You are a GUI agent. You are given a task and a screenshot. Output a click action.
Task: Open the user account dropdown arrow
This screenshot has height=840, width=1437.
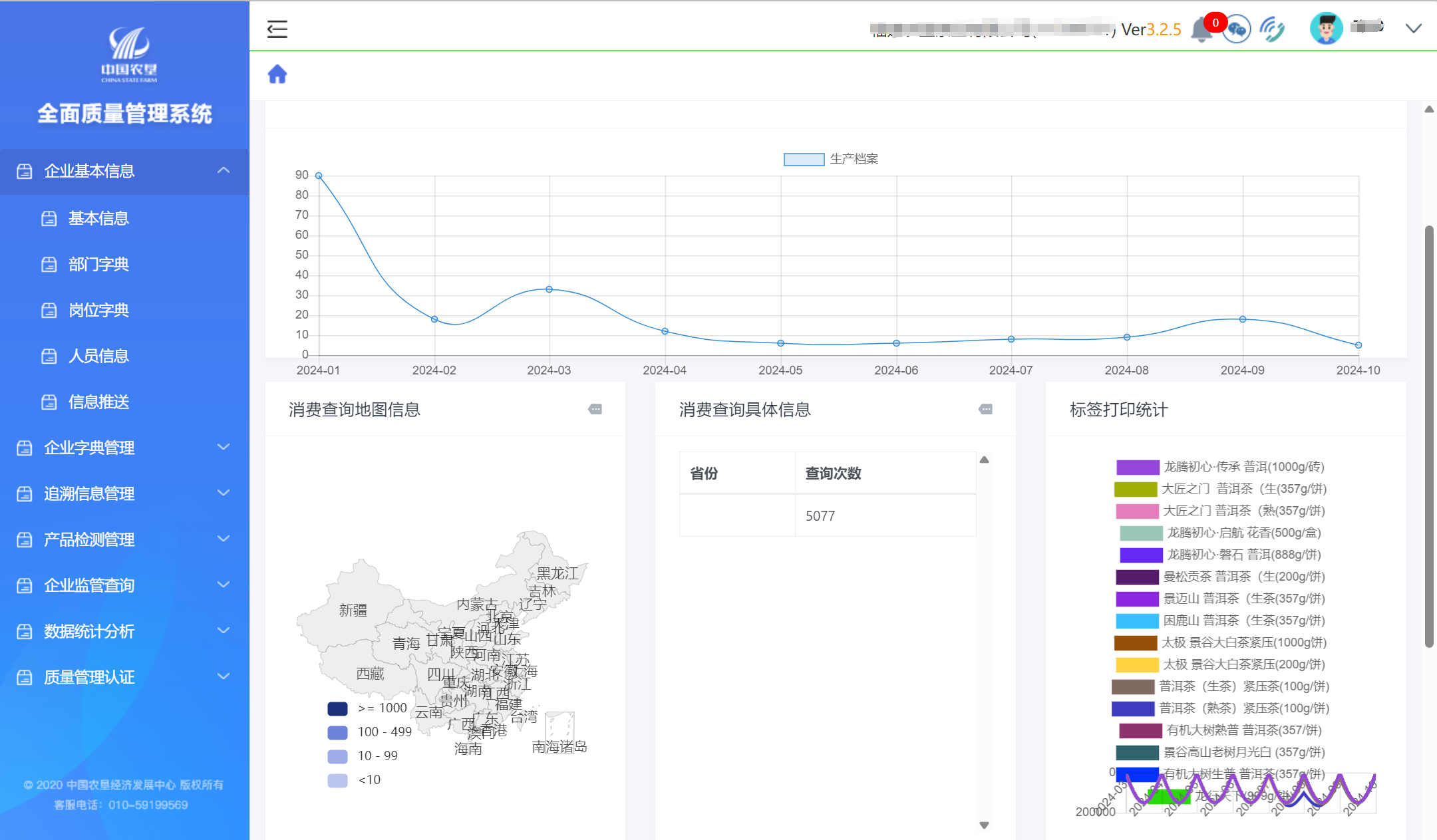[1414, 29]
